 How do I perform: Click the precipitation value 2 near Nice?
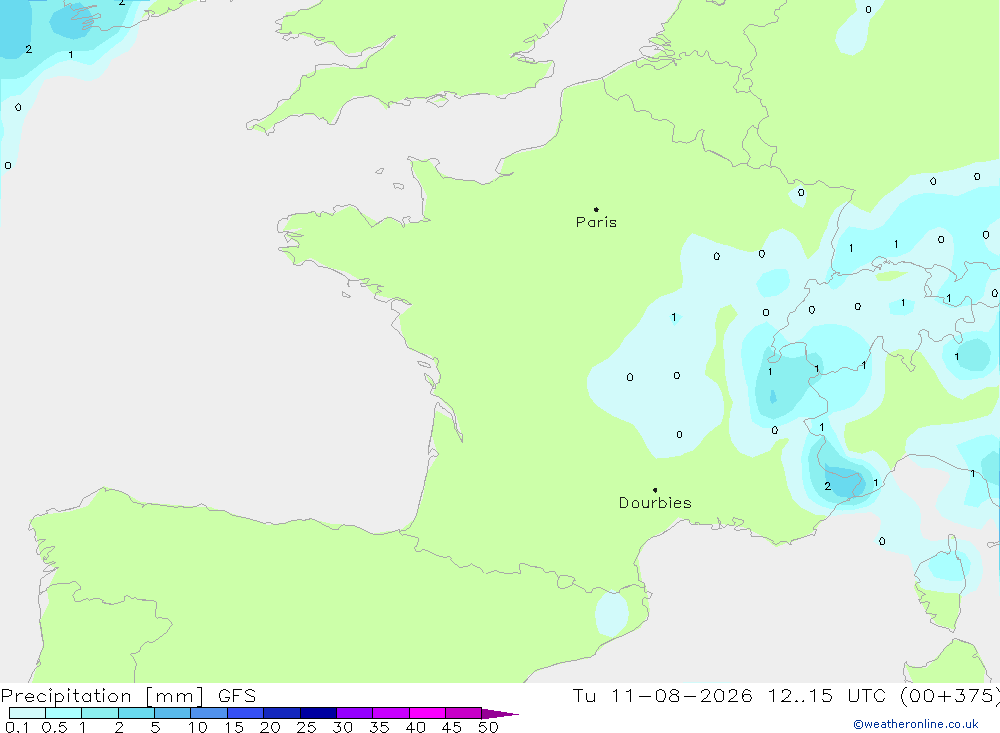[827, 486]
